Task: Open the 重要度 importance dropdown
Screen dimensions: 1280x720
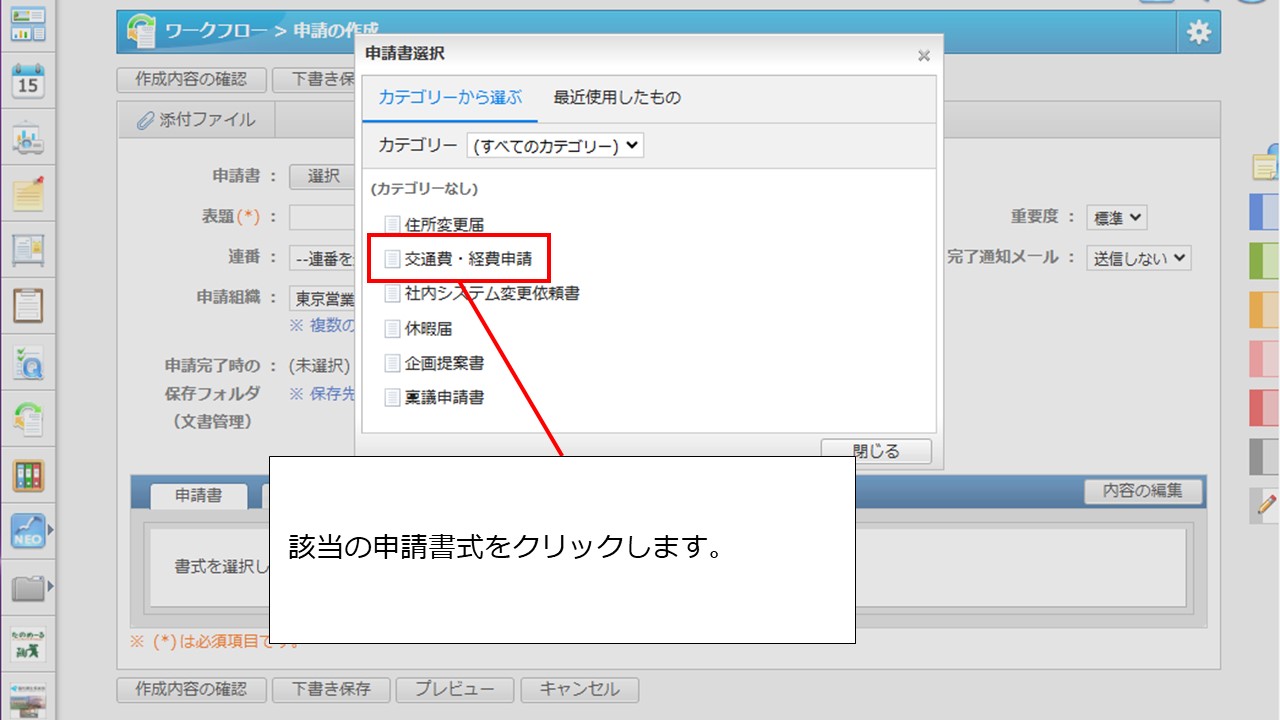Action: coord(1116,217)
